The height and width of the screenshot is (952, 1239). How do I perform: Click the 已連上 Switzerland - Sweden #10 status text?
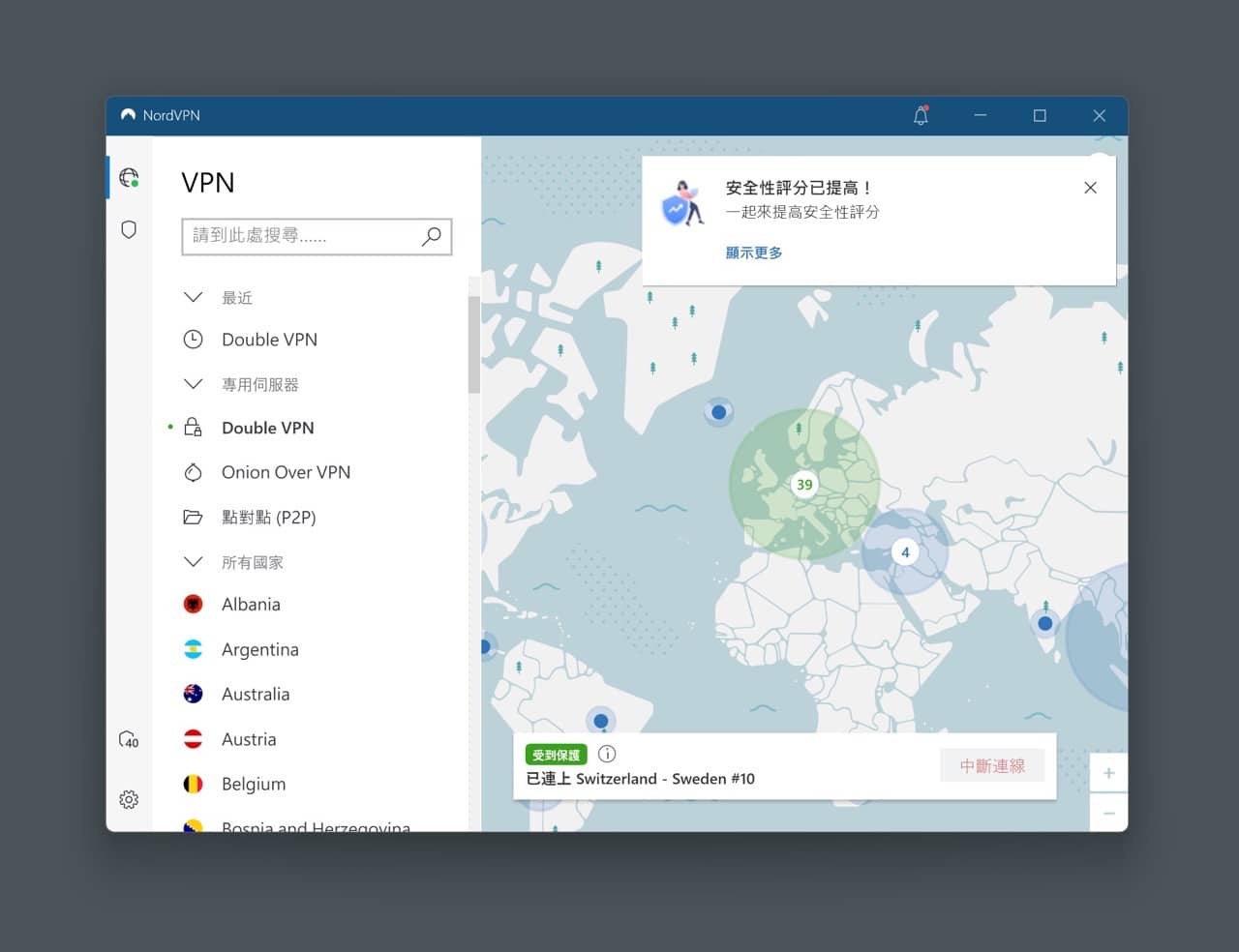640,779
